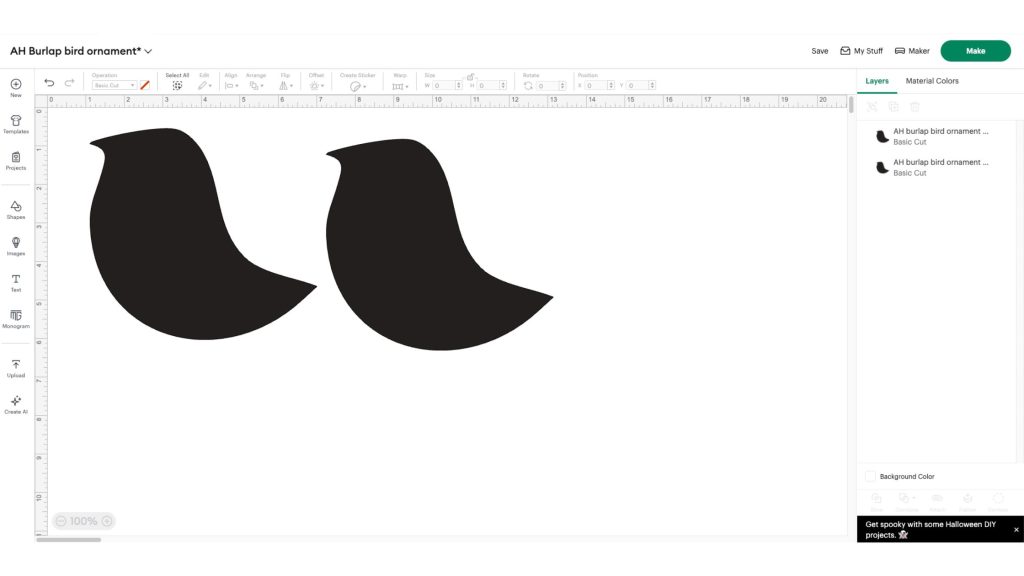The image size is (1024, 576).
Task: Click the Projects sidebar icon
Action: click(16, 160)
